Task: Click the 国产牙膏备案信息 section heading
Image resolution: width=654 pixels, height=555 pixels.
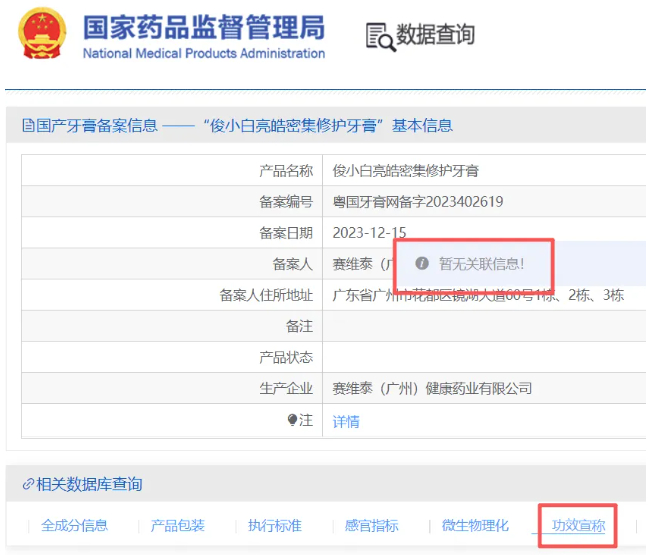Action: [97, 125]
